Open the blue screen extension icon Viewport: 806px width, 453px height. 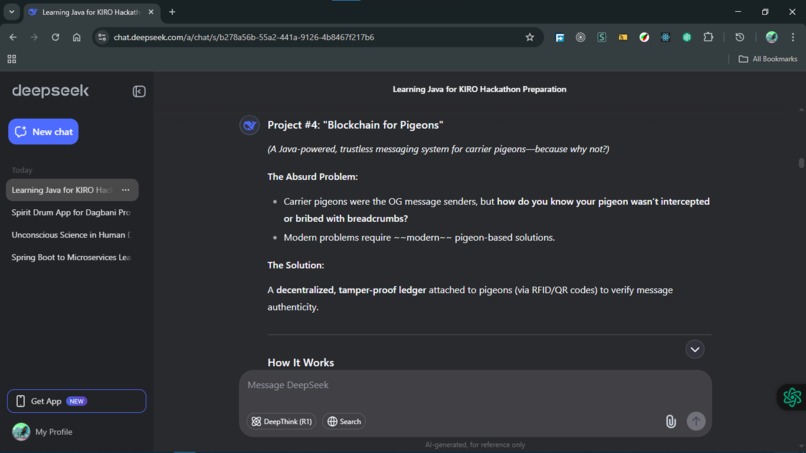(x=559, y=37)
